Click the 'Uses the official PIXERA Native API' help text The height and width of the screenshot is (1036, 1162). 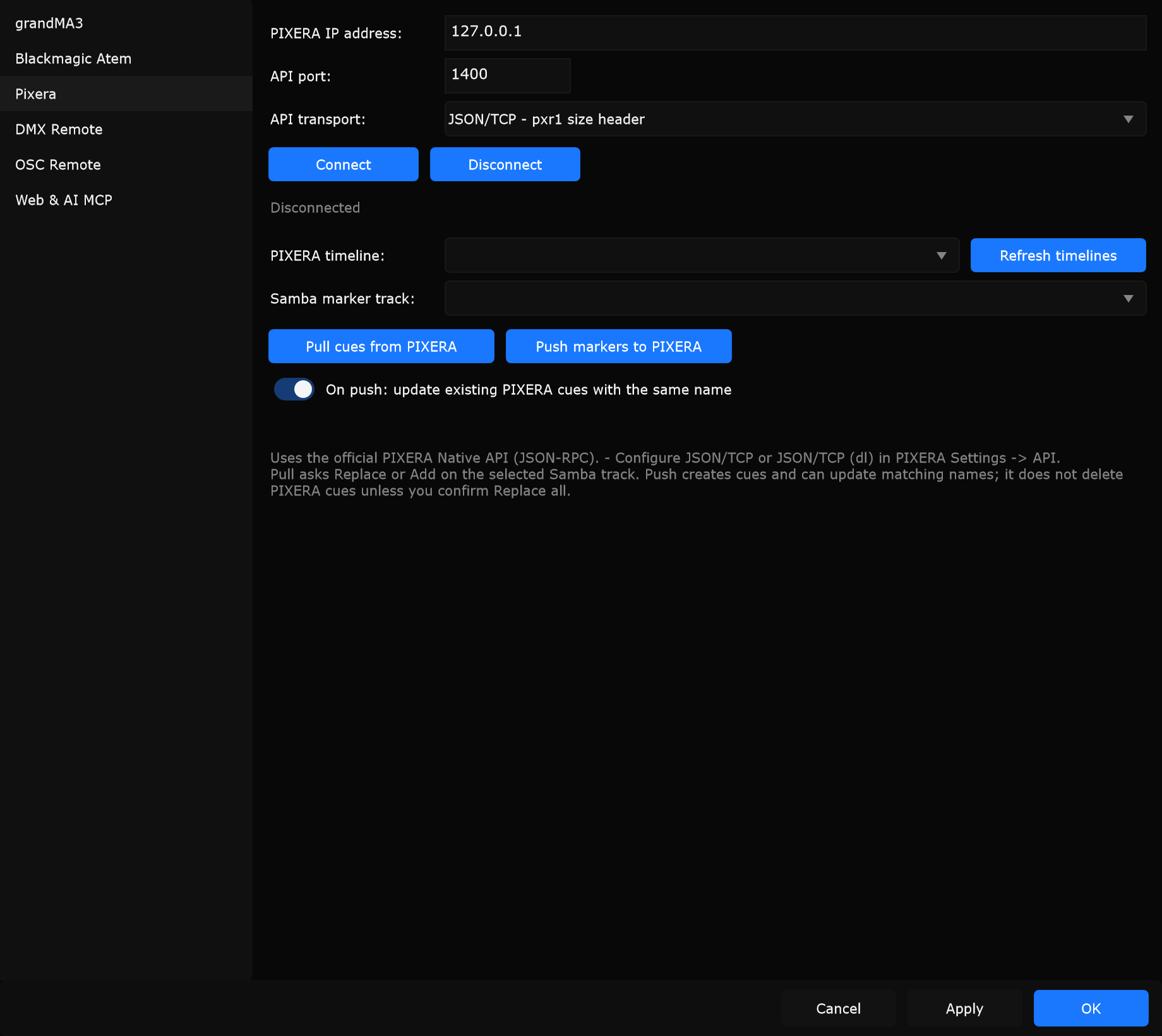click(697, 474)
